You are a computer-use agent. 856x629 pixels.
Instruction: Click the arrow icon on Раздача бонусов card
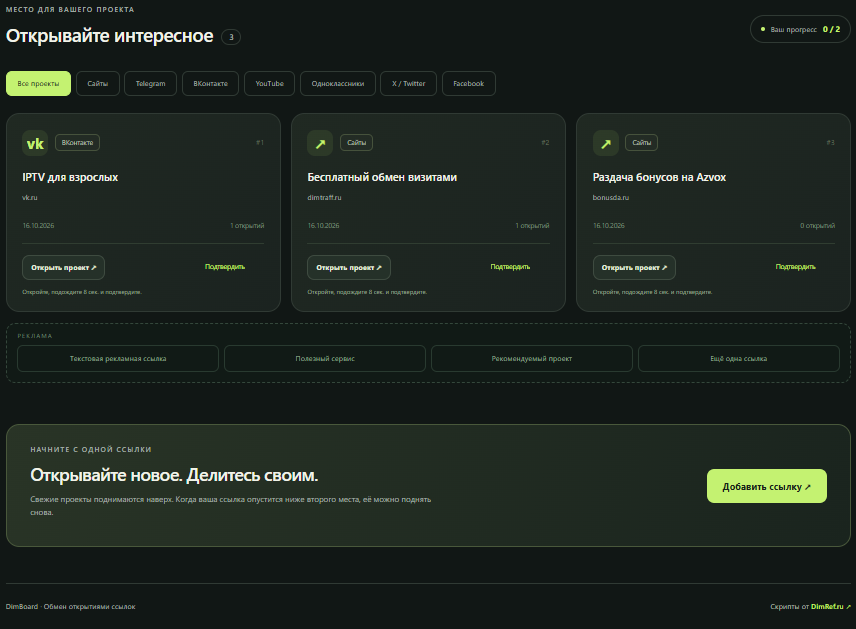pyautogui.click(x=605, y=143)
